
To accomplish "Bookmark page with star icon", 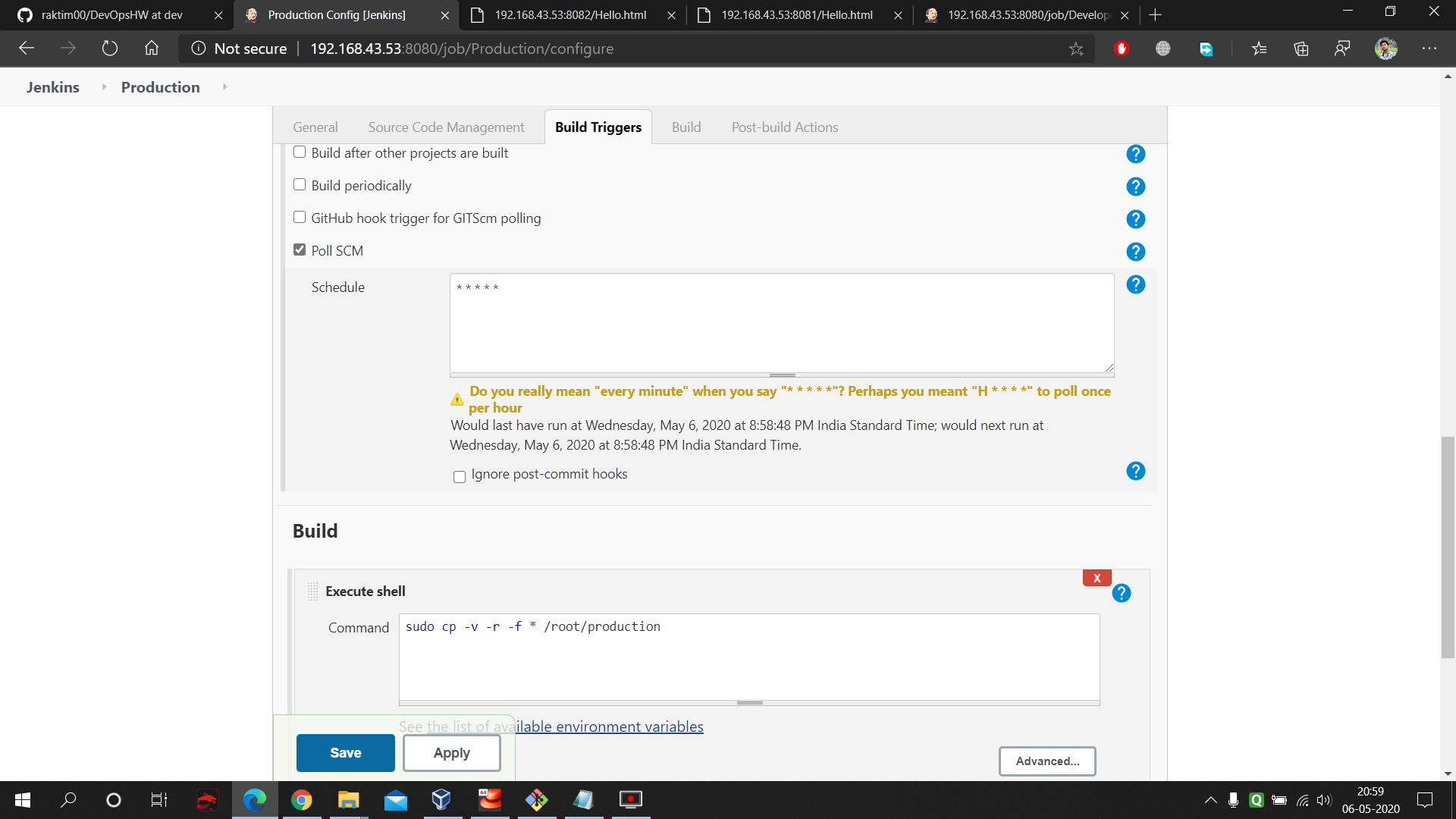I will click(x=1075, y=49).
